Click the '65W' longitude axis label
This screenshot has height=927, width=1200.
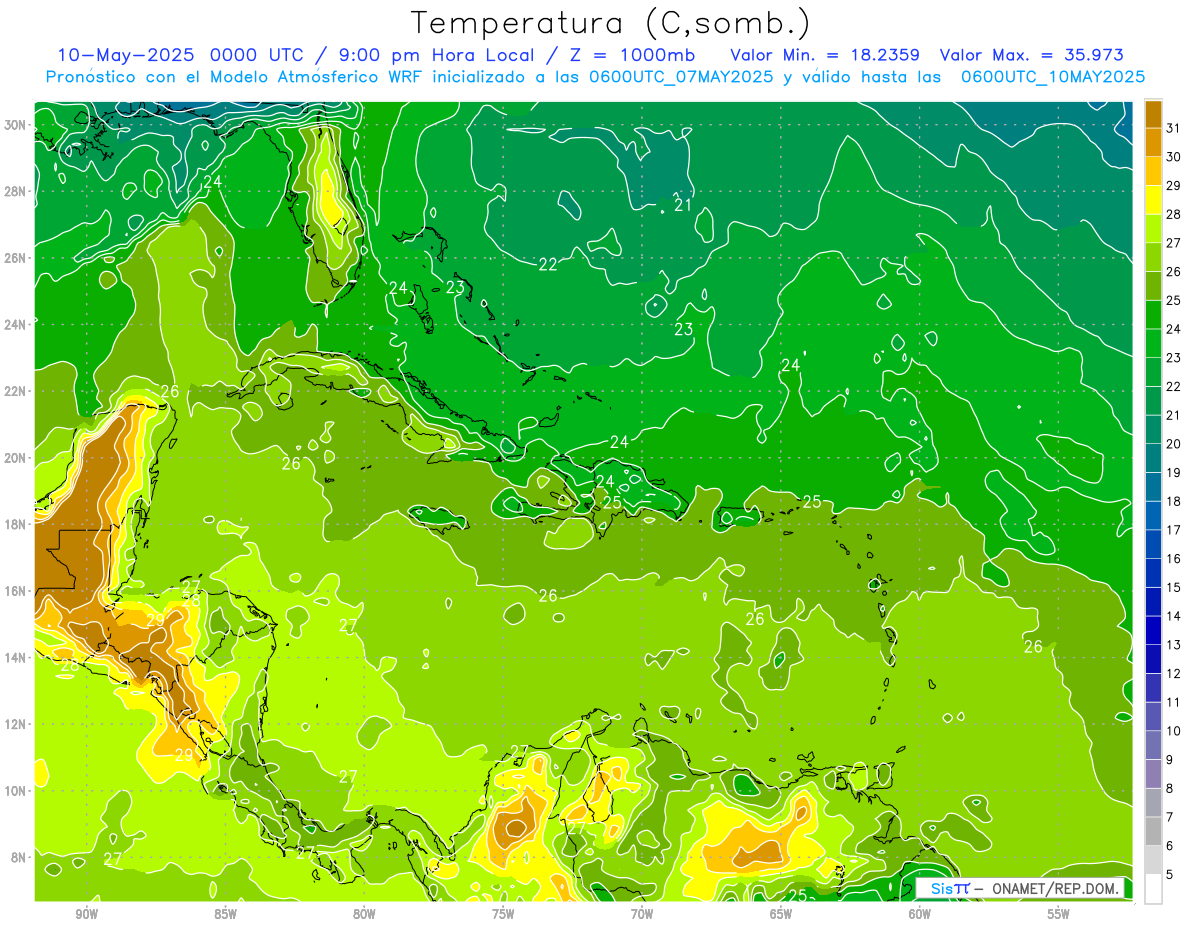tap(781, 914)
